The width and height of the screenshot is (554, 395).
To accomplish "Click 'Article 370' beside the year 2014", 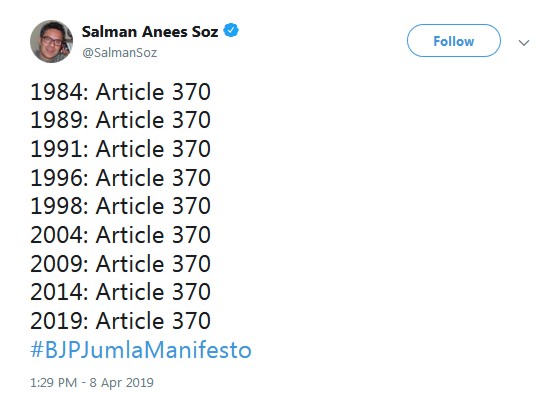I will 153,292.
